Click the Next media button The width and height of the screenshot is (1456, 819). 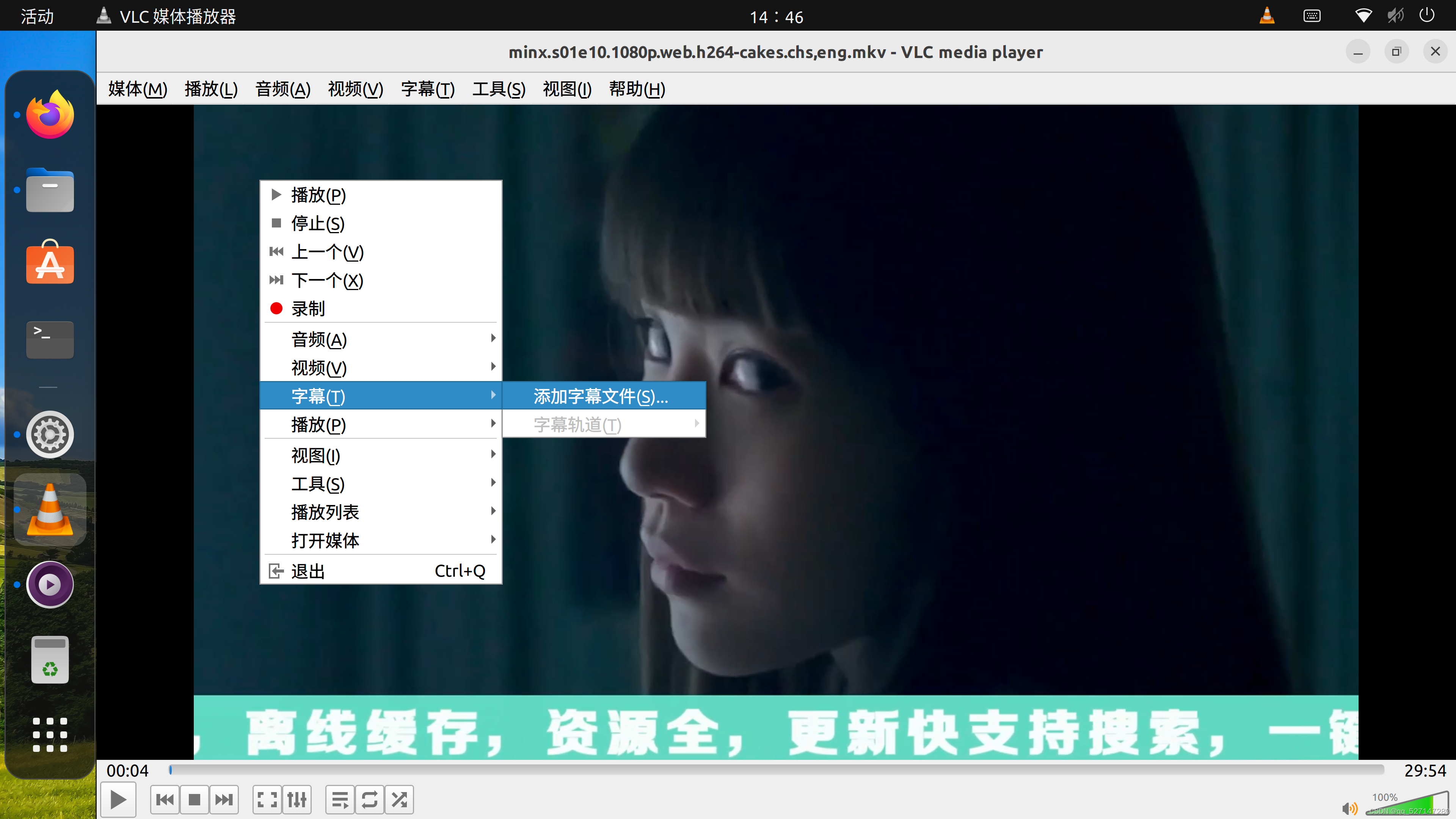click(x=224, y=800)
